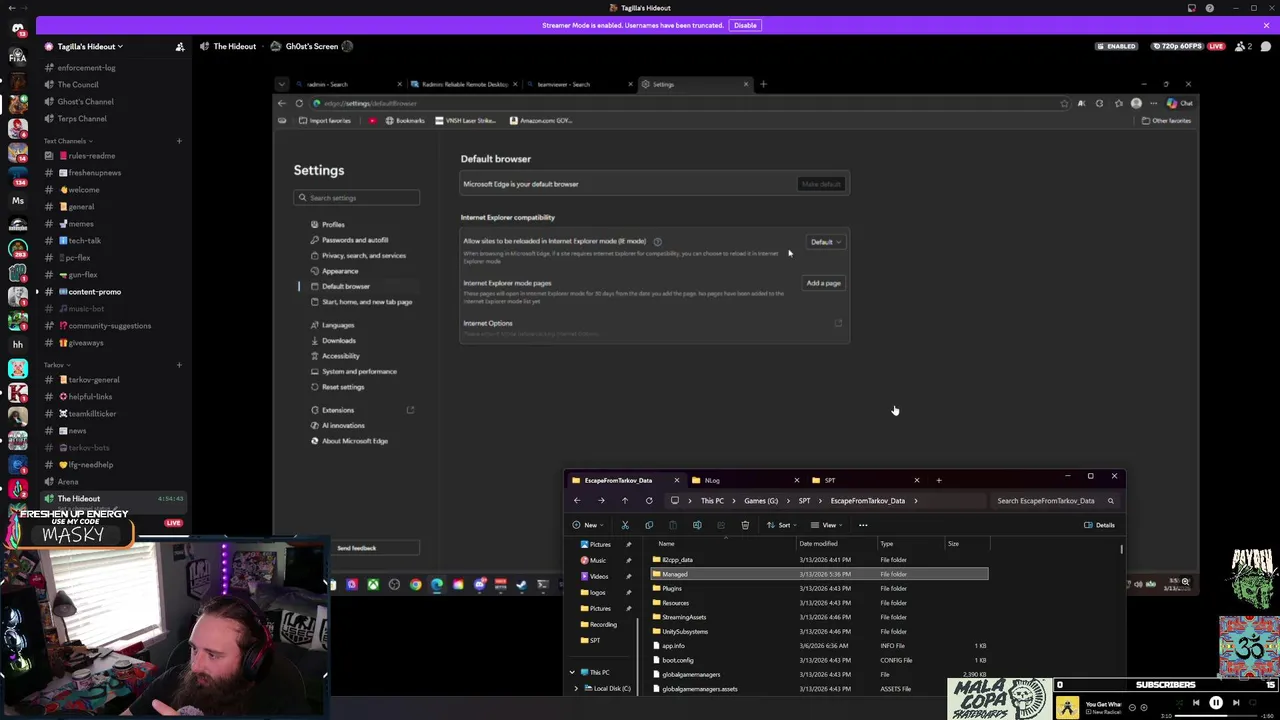Open a new tab in Edge

click(763, 84)
